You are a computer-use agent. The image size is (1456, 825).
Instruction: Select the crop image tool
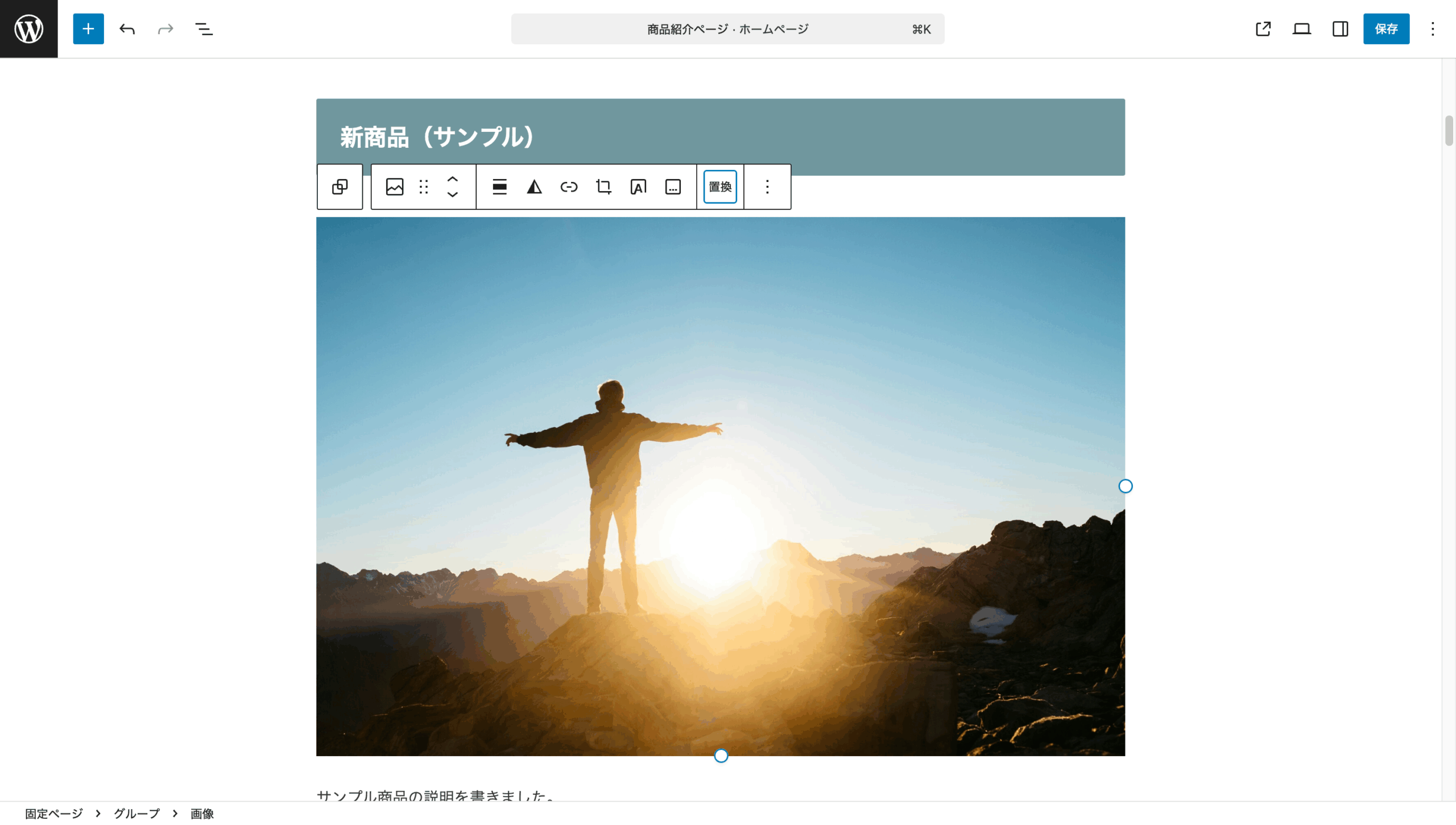pyautogui.click(x=603, y=186)
